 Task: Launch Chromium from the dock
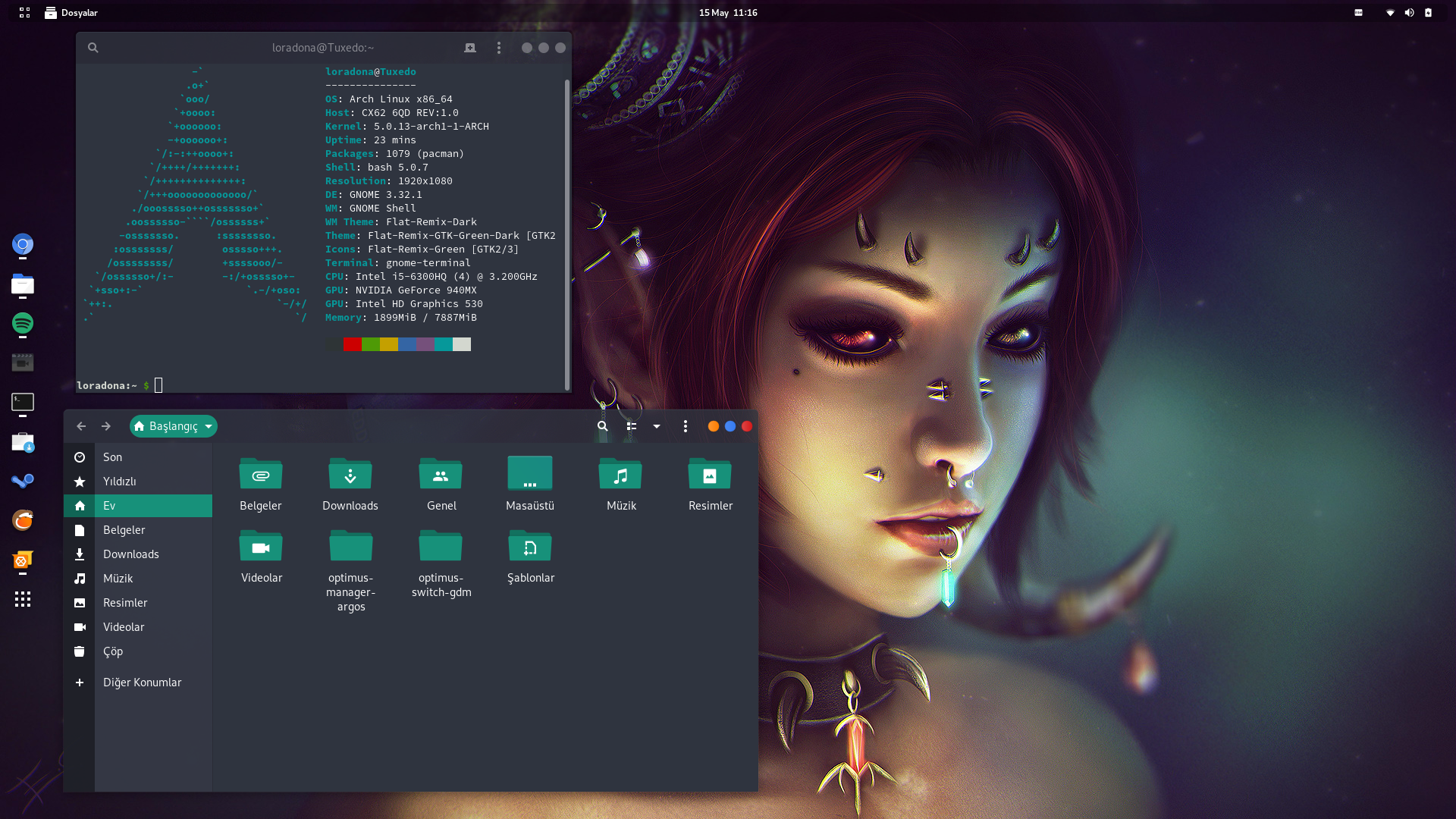23,244
